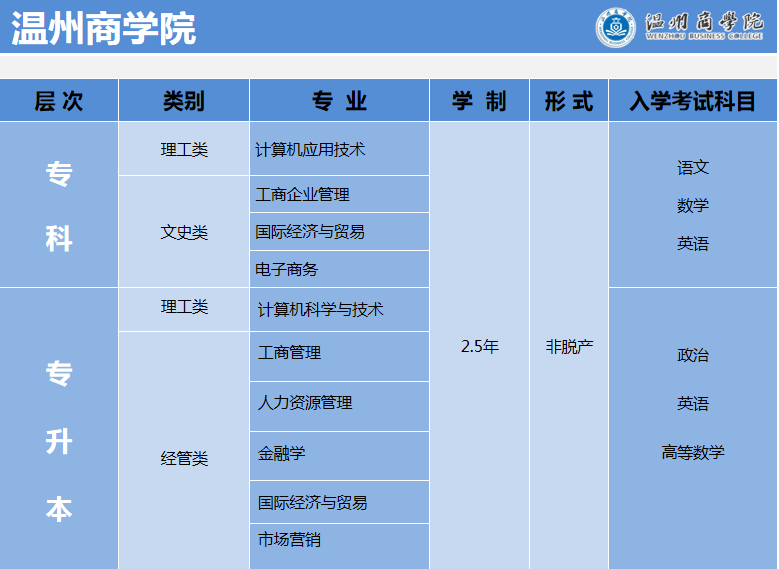
Task: Click the 学制 column header
Action: 479,101
